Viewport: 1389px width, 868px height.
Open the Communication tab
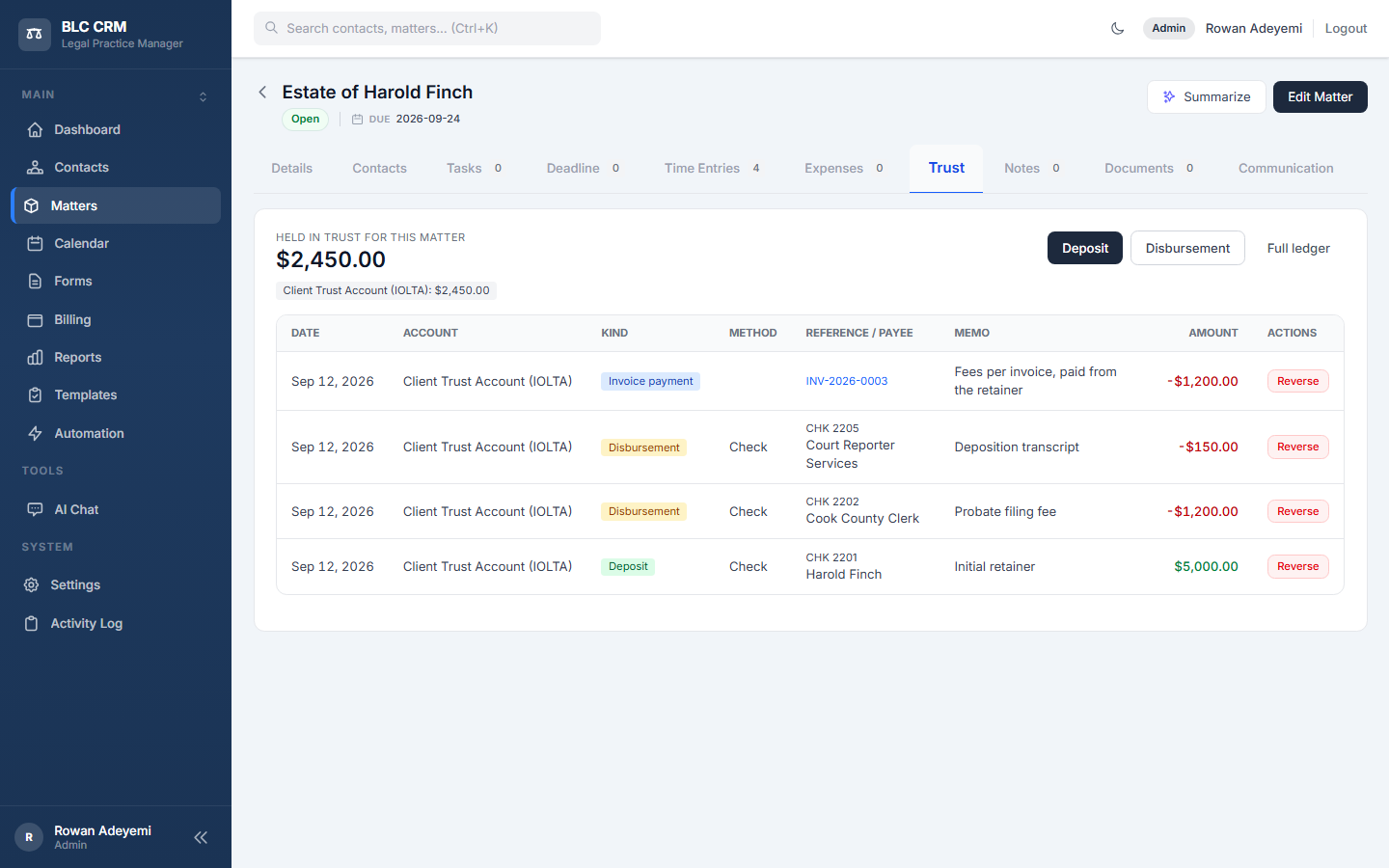(x=1286, y=168)
